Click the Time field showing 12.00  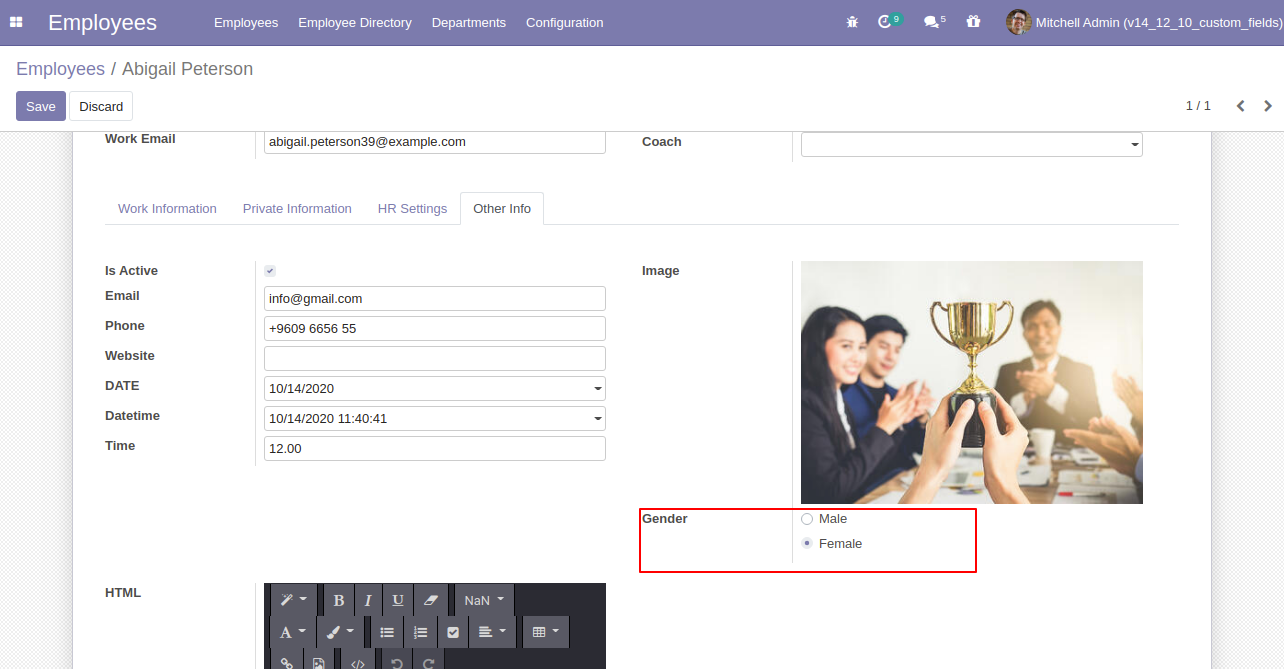pos(435,448)
